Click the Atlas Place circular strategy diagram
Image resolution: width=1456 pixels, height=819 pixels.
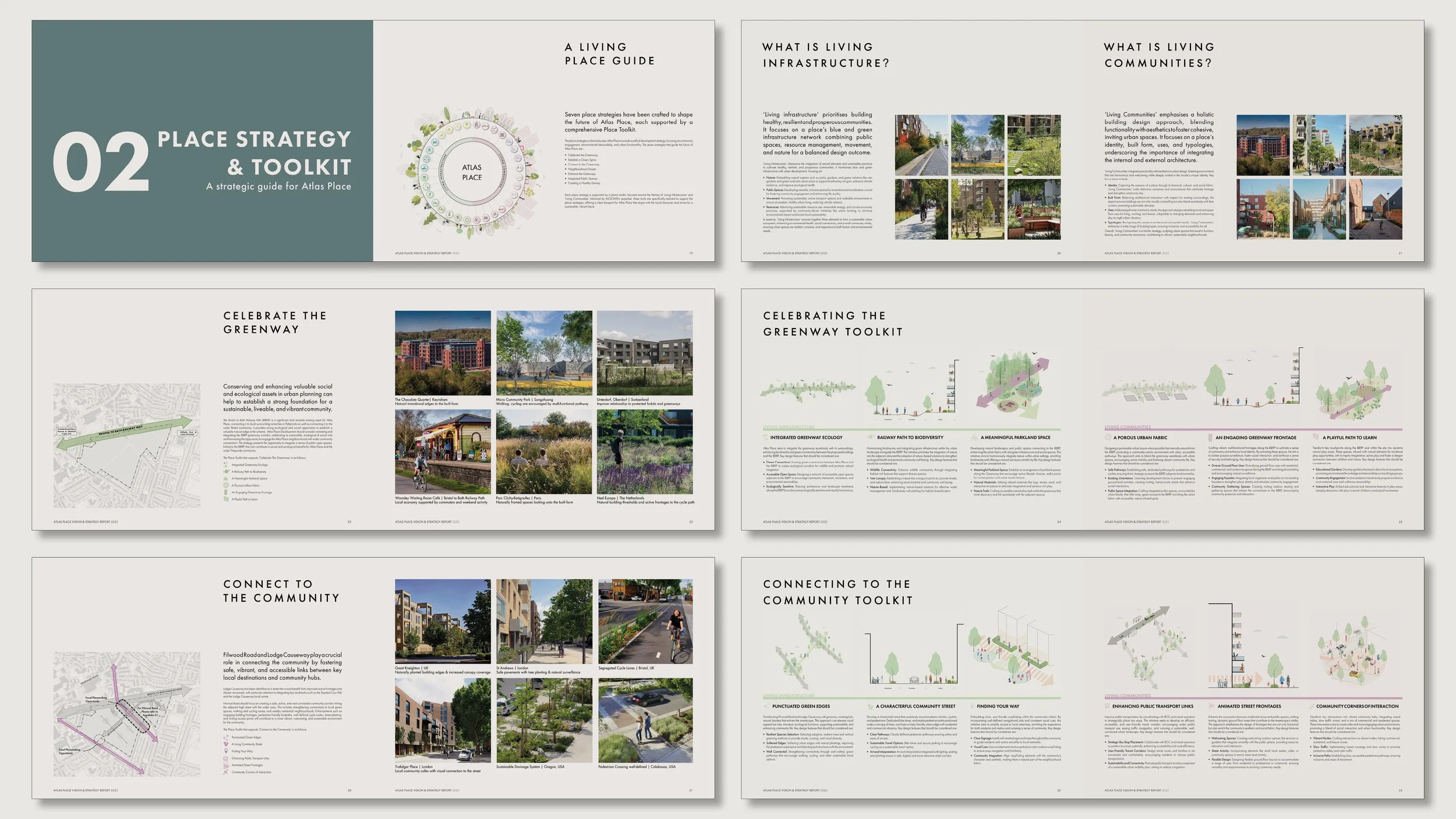tap(472, 172)
